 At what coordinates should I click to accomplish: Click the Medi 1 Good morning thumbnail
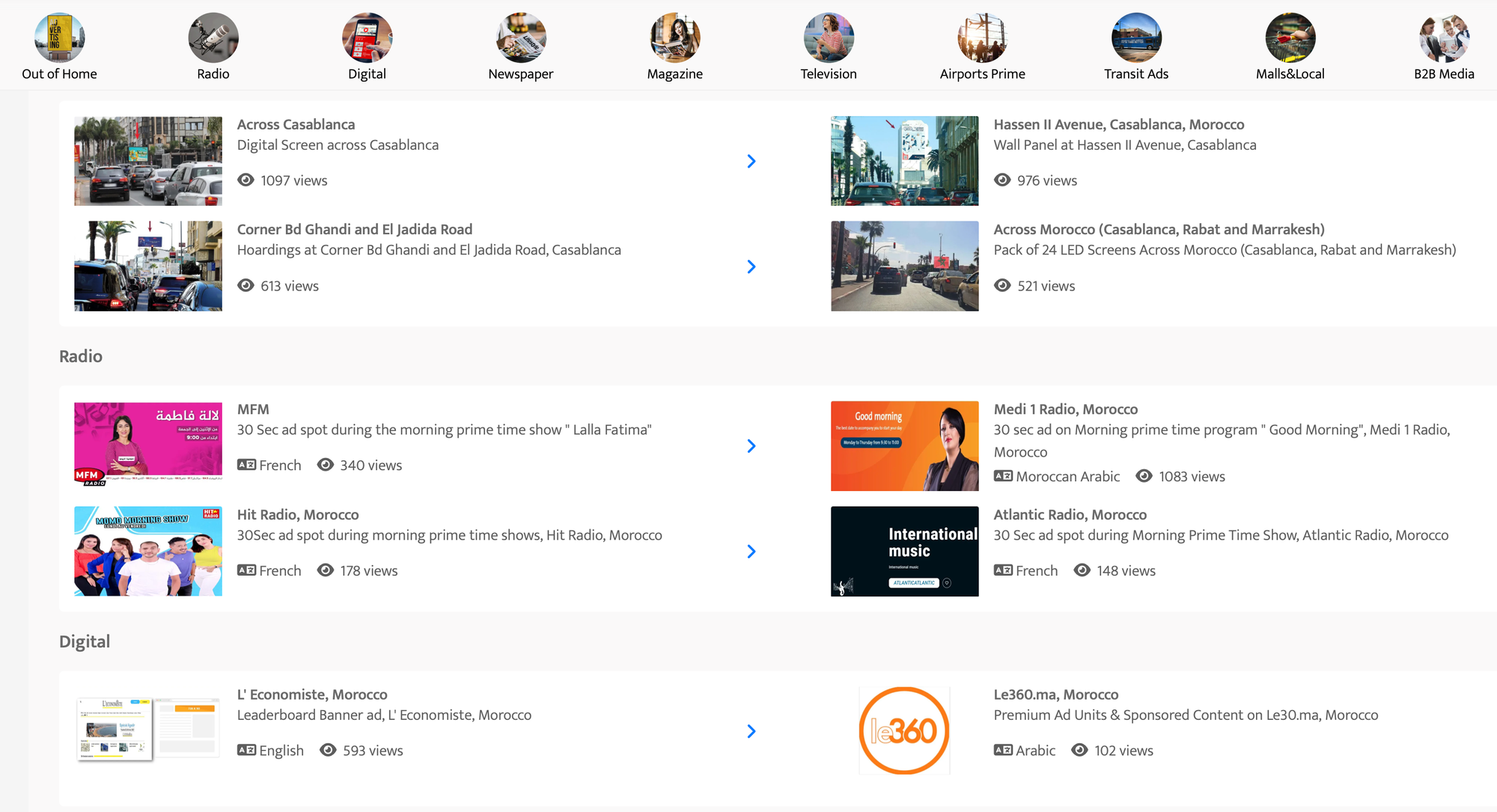click(x=904, y=446)
